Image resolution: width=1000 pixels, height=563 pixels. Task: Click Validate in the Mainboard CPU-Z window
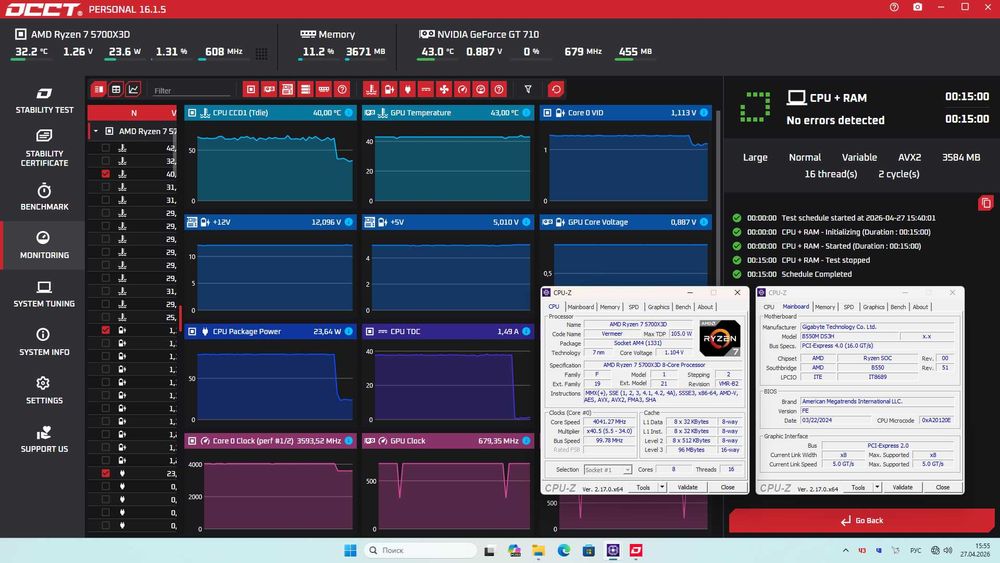click(902, 487)
